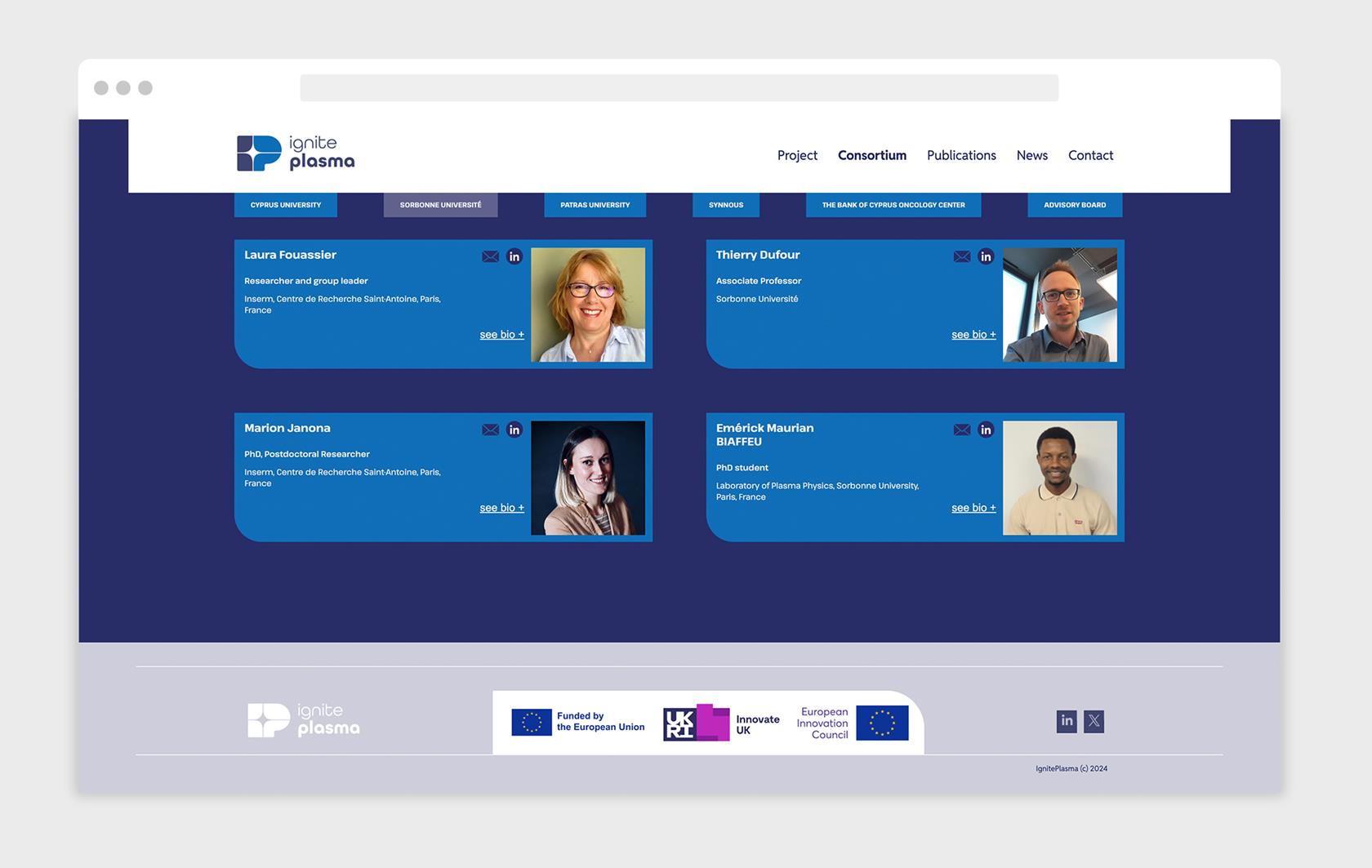Click the Ignite Plasma header logo
This screenshot has height=868, width=1372.
point(296,153)
